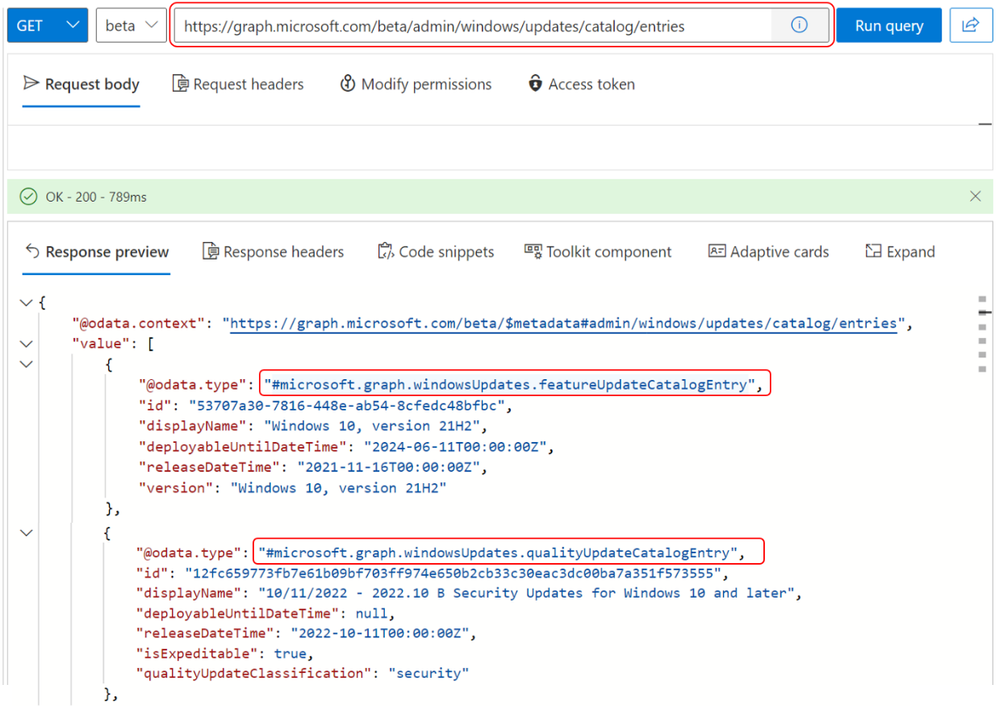Click the Request body send icon
The width and height of the screenshot is (999, 713).
pyautogui.click(x=31, y=83)
